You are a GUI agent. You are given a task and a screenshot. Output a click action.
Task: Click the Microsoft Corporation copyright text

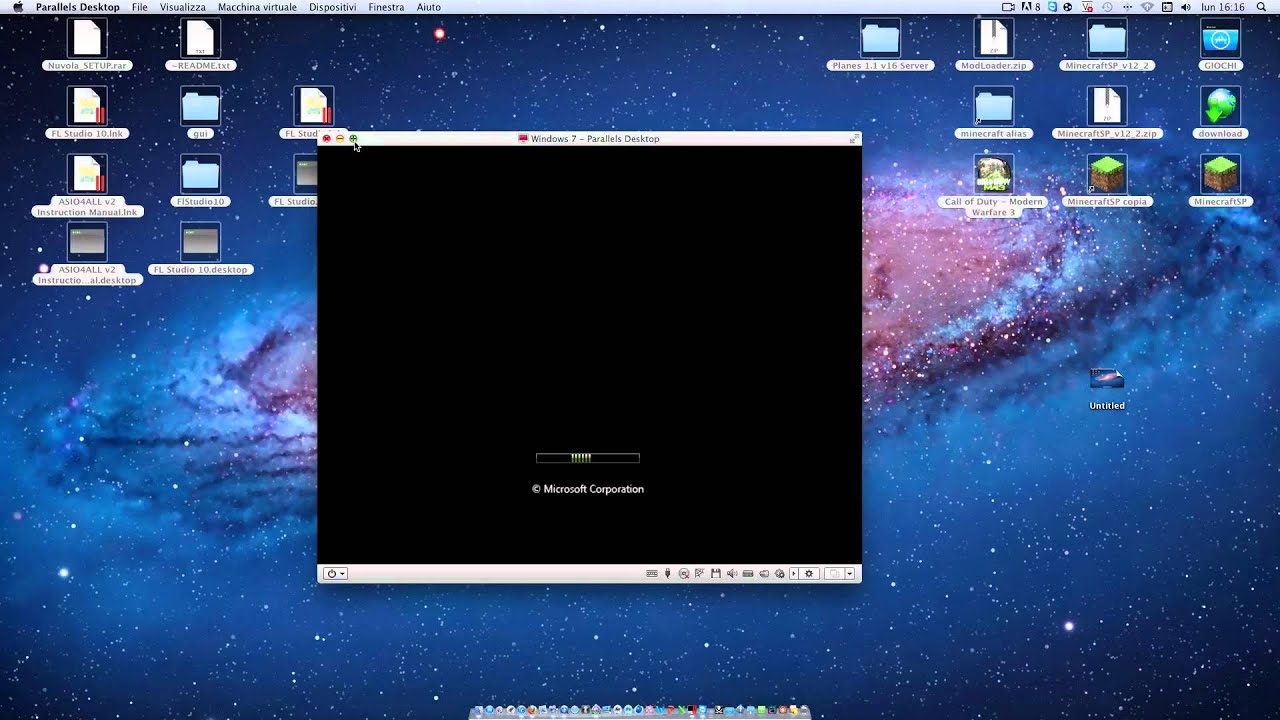588,489
